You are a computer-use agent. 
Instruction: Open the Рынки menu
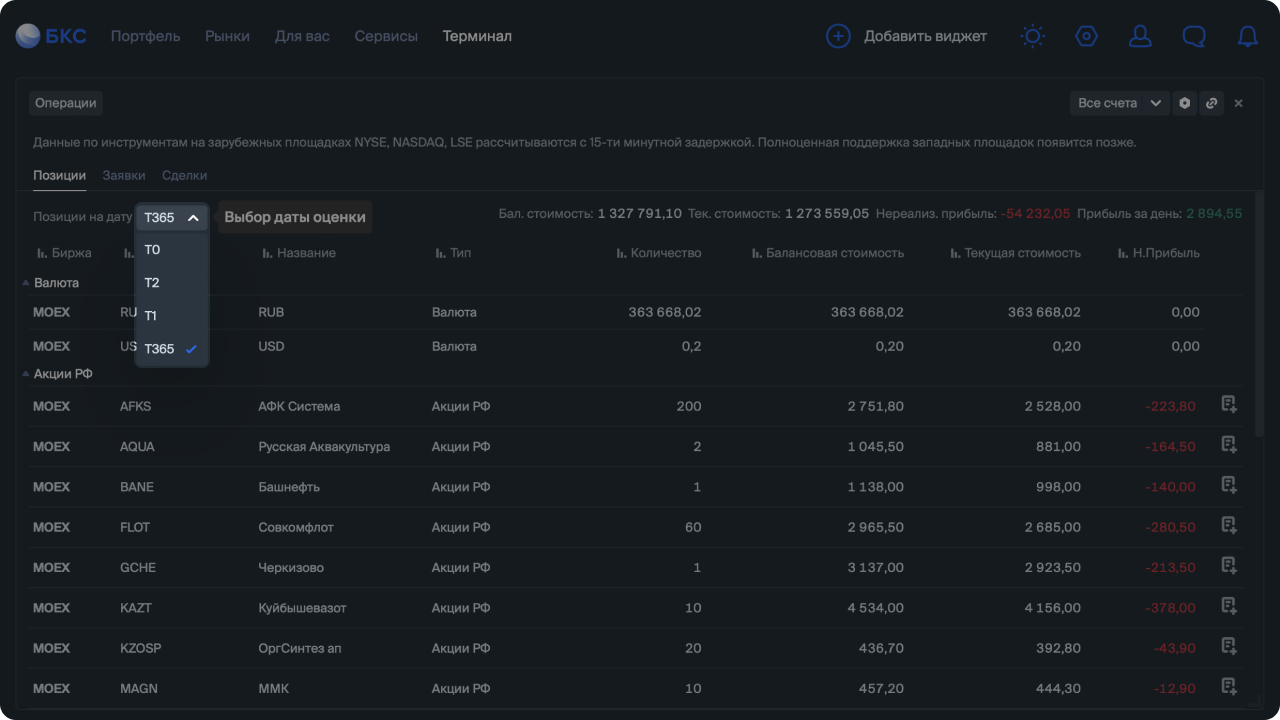pyautogui.click(x=228, y=36)
